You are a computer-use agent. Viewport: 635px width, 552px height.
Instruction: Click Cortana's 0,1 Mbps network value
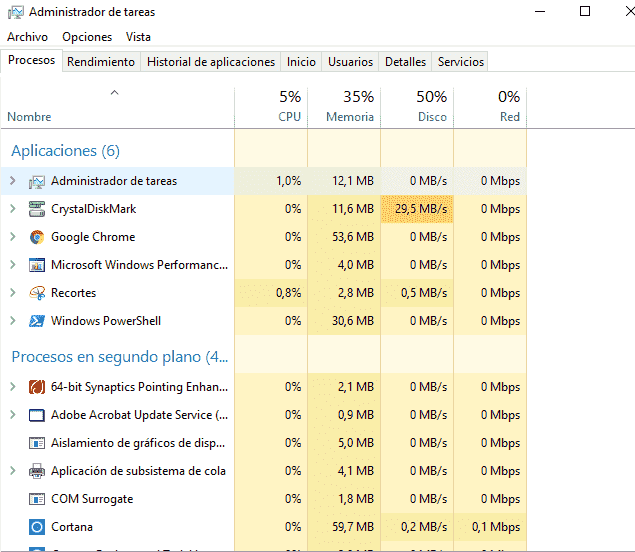pyautogui.click(x=496, y=527)
